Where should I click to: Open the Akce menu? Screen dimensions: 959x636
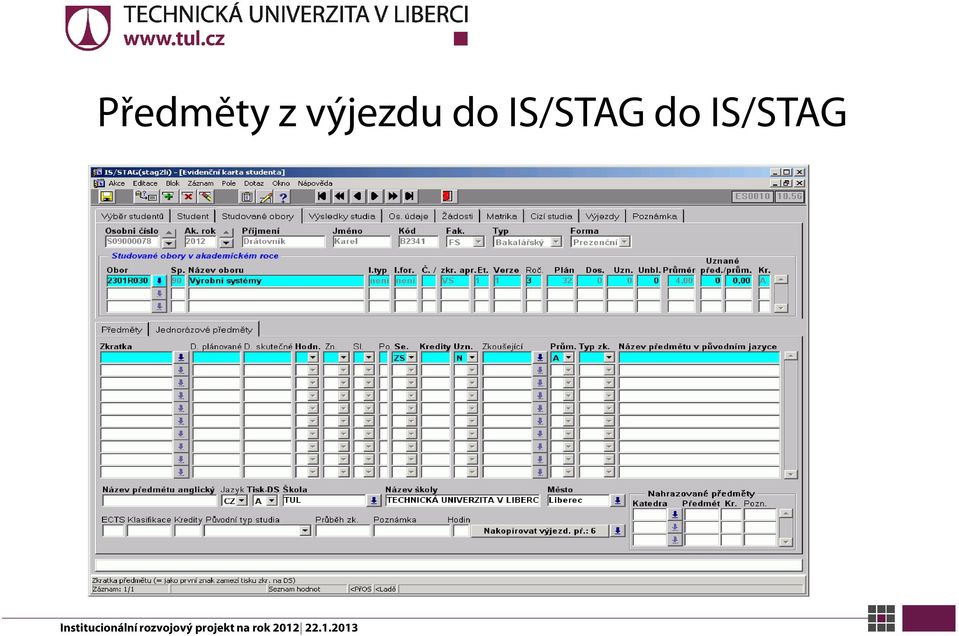tap(116, 183)
